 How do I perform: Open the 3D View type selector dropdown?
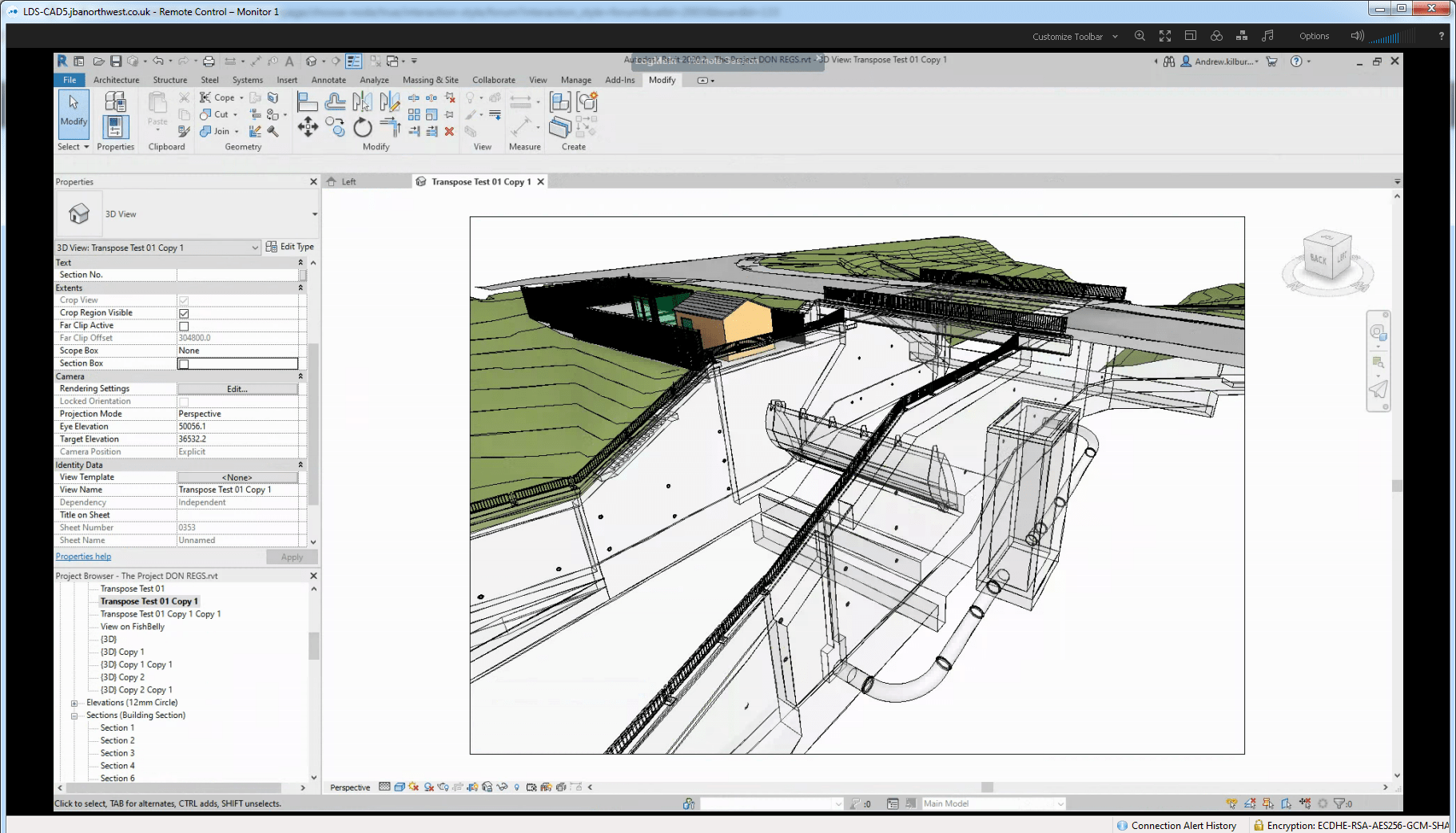(257, 248)
